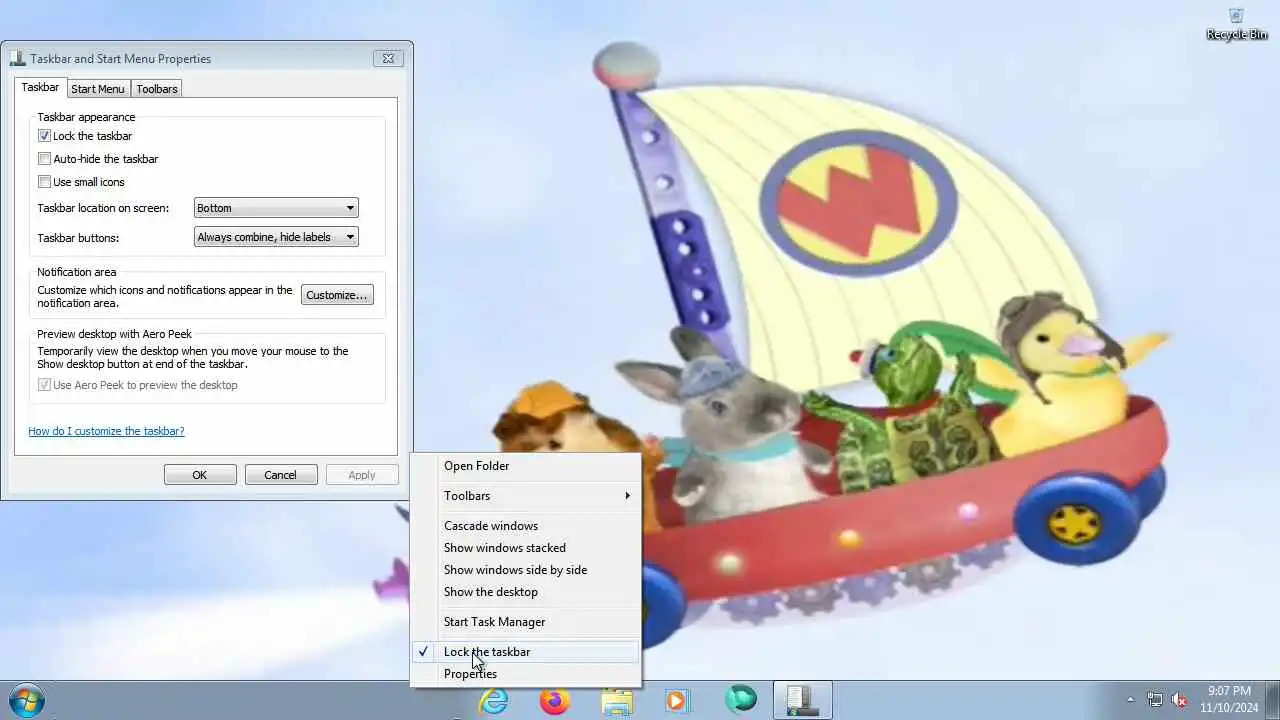Click the Show desktop strip at taskbar end
This screenshot has width=1280, height=720.
tap(1273, 700)
